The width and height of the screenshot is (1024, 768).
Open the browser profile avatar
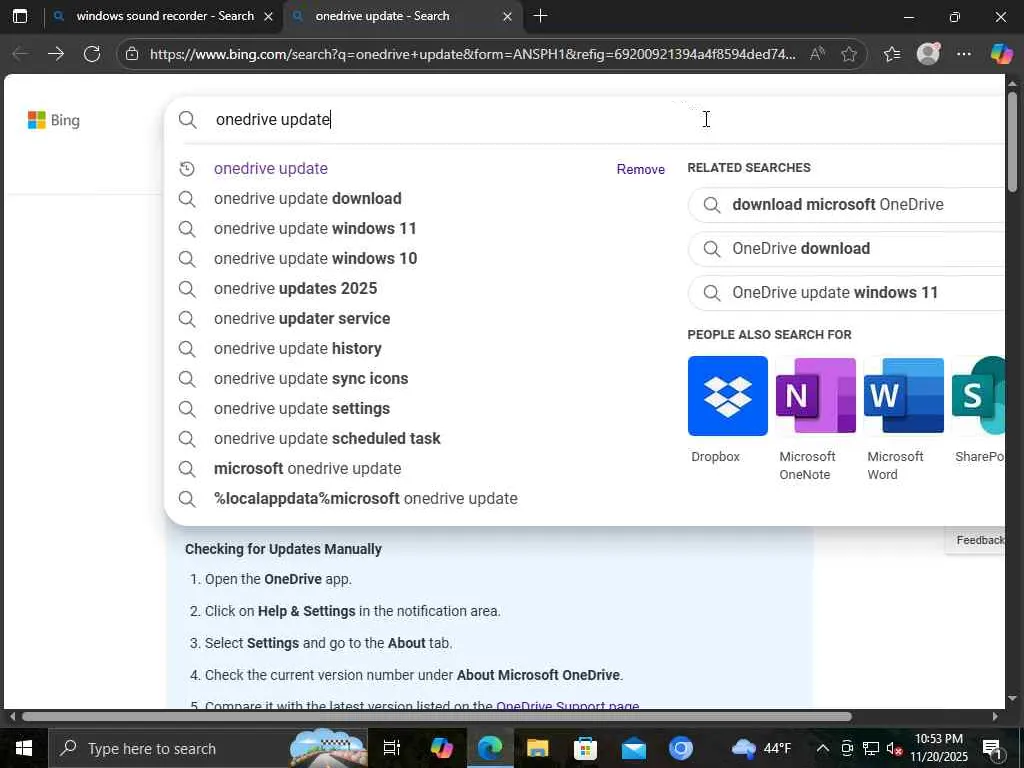928,54
